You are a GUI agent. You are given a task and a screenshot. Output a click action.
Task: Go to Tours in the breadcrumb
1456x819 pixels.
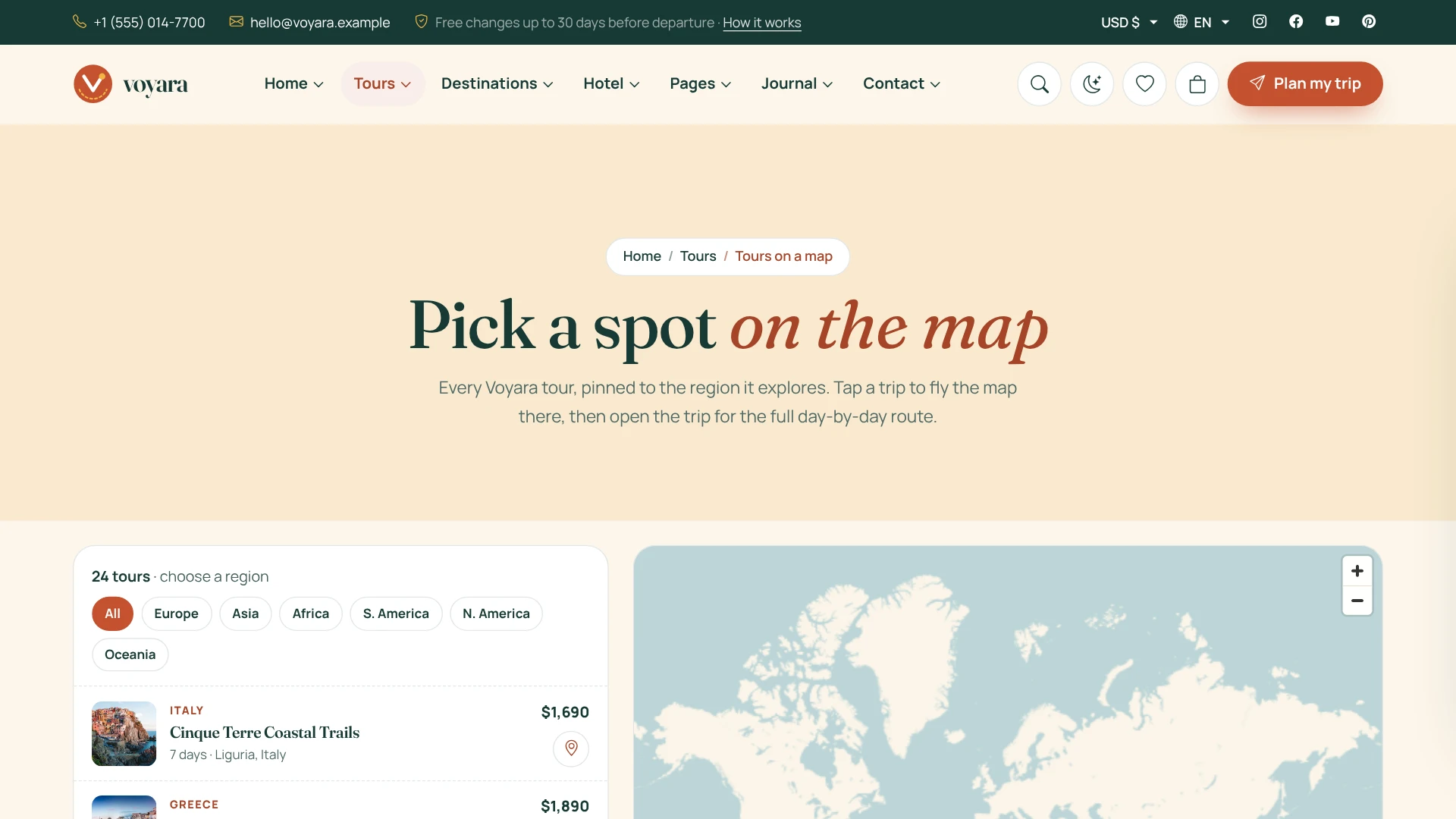pyautogui.click(x=698, y=256)
